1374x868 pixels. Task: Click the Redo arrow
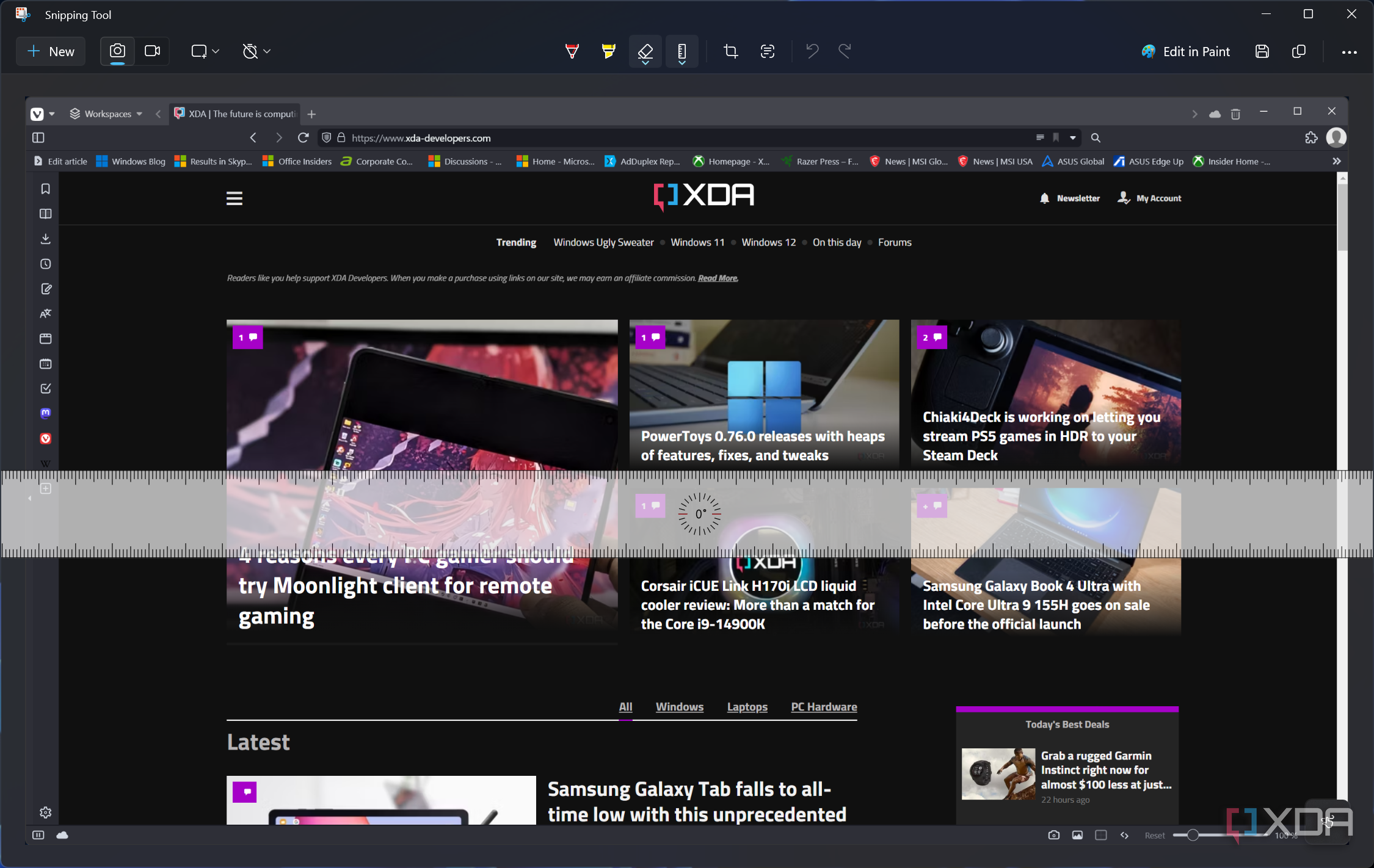click(x=845, y=51)
